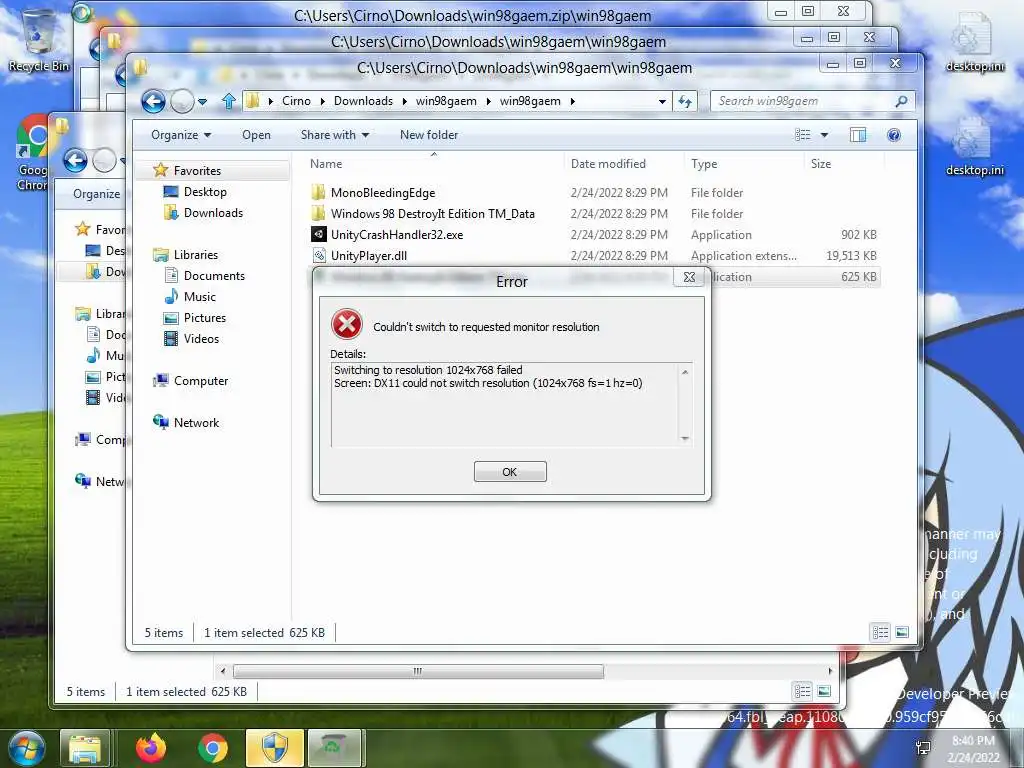The image size is (1024, 768).
Task: Click the Back arrow in front Explorer window
Action: coord(153,101)
